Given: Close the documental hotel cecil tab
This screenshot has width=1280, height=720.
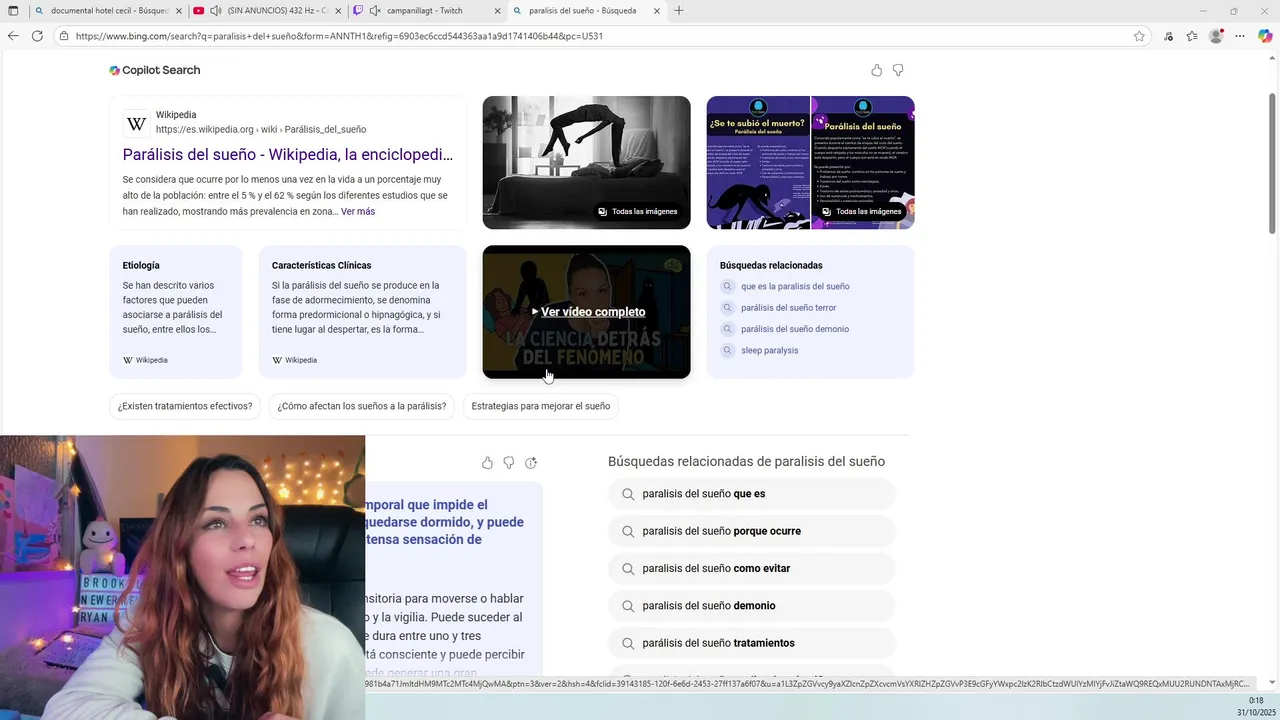Looking at the screenshot, I should [179, 11].
